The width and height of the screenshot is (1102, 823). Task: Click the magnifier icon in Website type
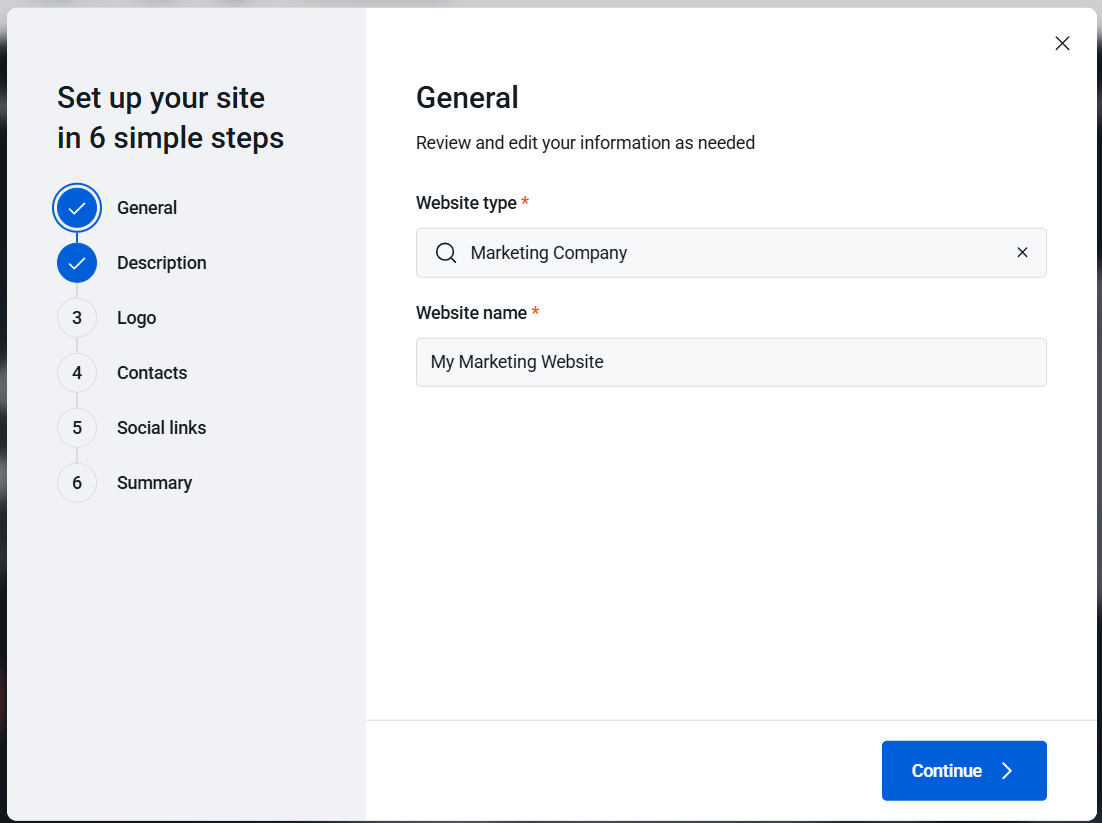click(446, 253)
